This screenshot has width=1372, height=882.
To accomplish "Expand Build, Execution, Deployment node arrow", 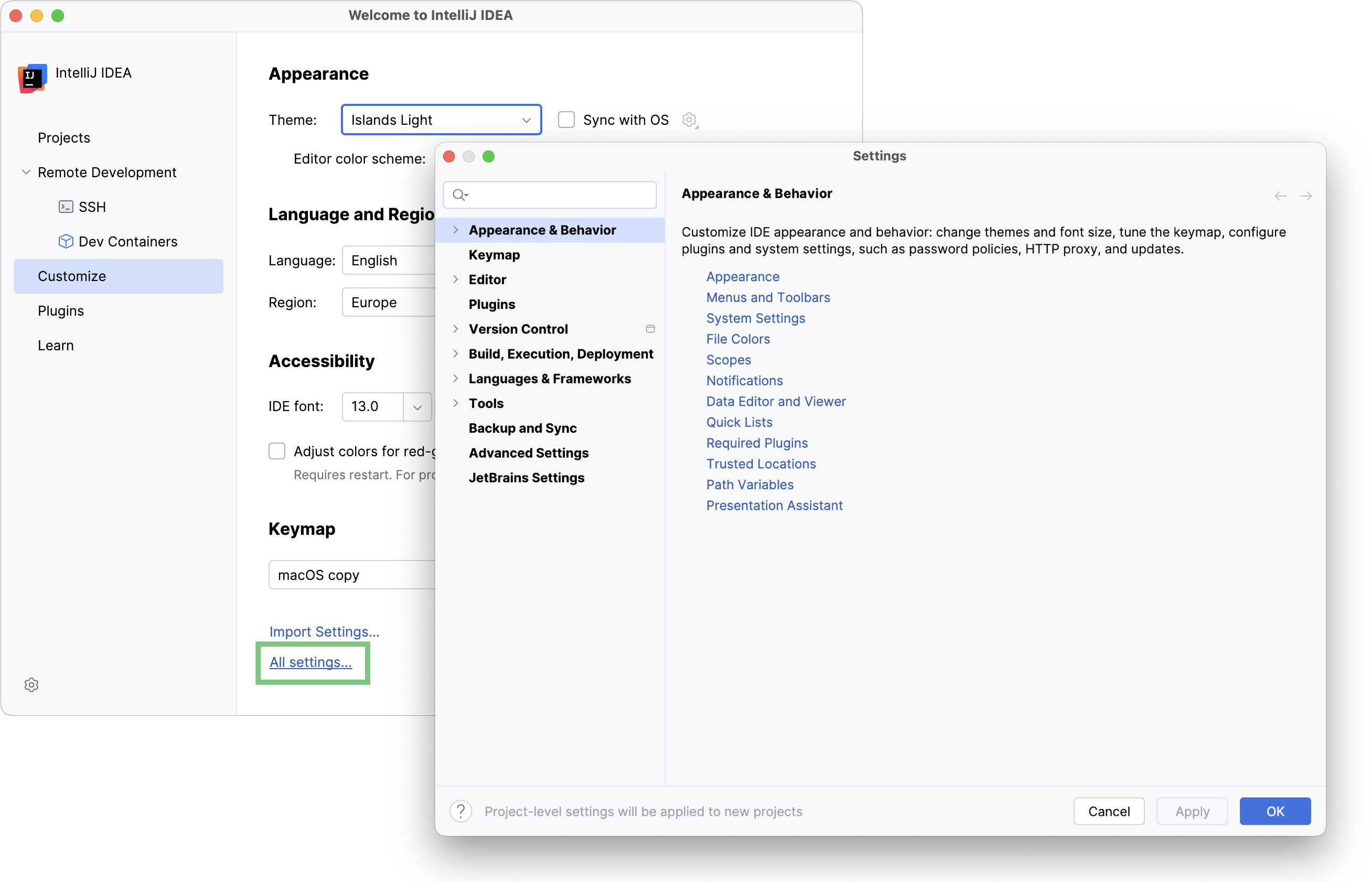I will point(455,353).
